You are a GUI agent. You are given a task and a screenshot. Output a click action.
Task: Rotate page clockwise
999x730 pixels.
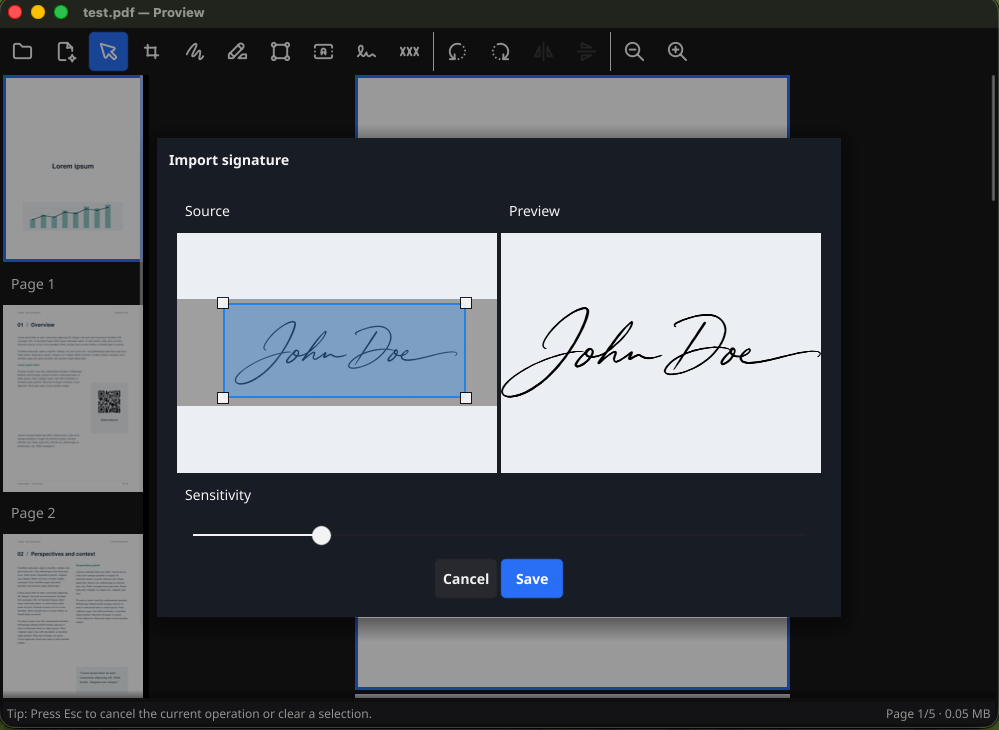(500, 52)
